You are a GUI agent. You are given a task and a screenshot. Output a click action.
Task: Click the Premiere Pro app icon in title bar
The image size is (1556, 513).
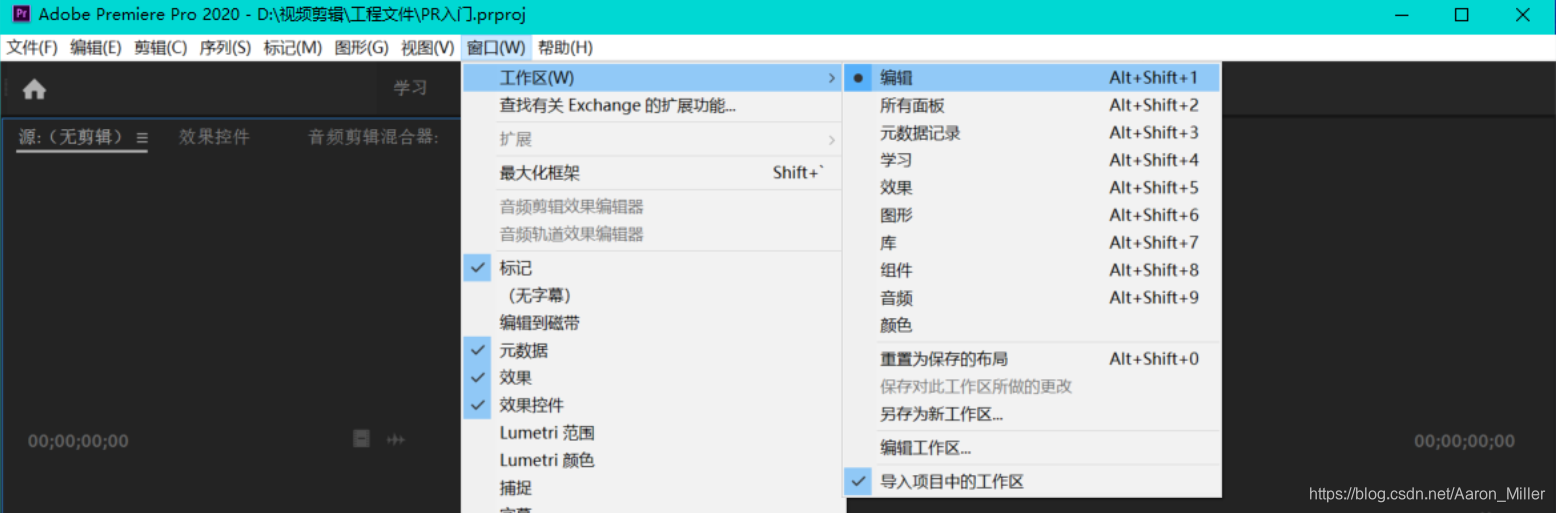click(21, 15)
